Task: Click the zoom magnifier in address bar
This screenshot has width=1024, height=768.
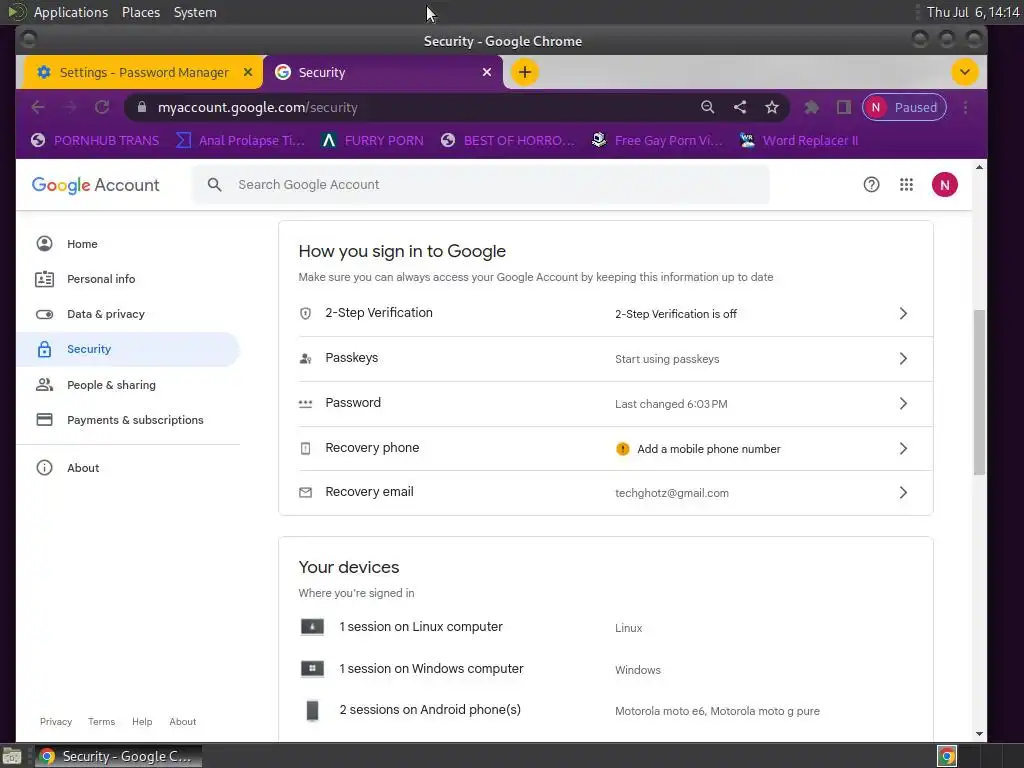Action: coord(707,107)
